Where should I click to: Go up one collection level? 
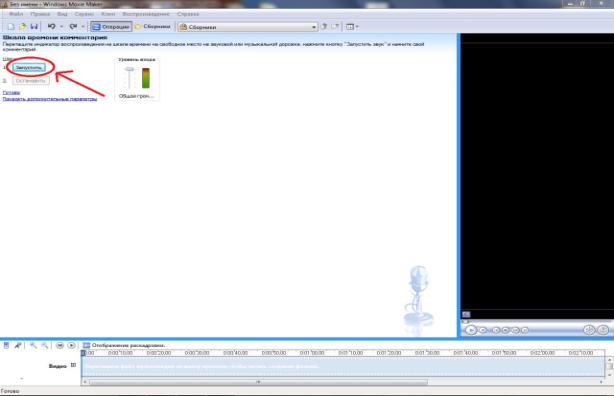coord(324,27)
